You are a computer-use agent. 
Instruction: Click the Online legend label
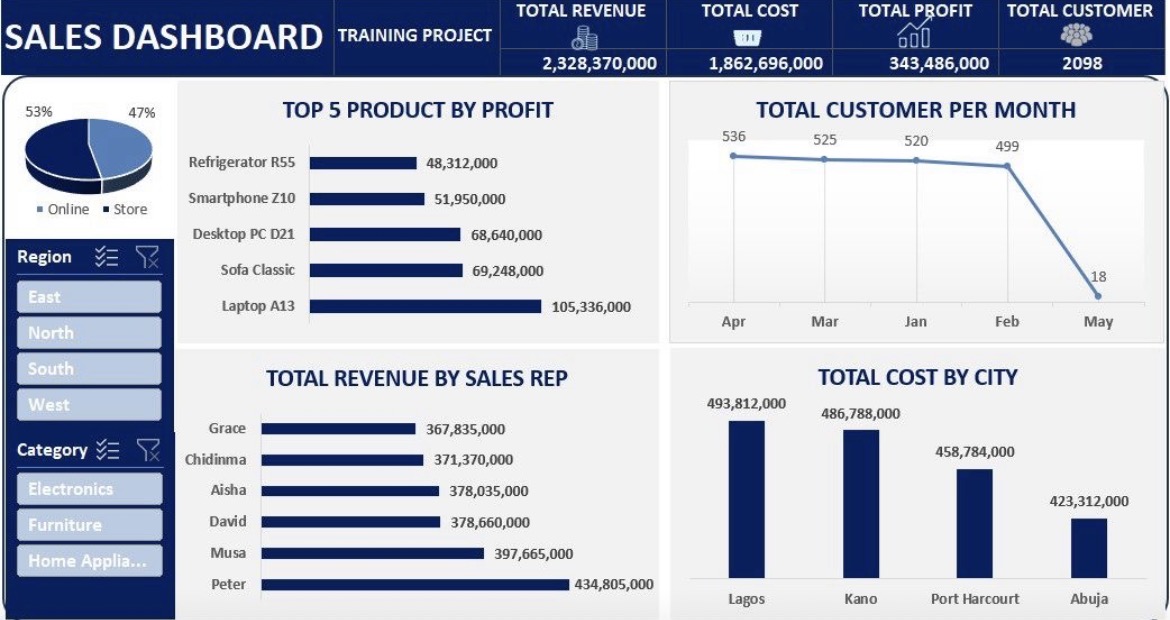tap(69, 210)
